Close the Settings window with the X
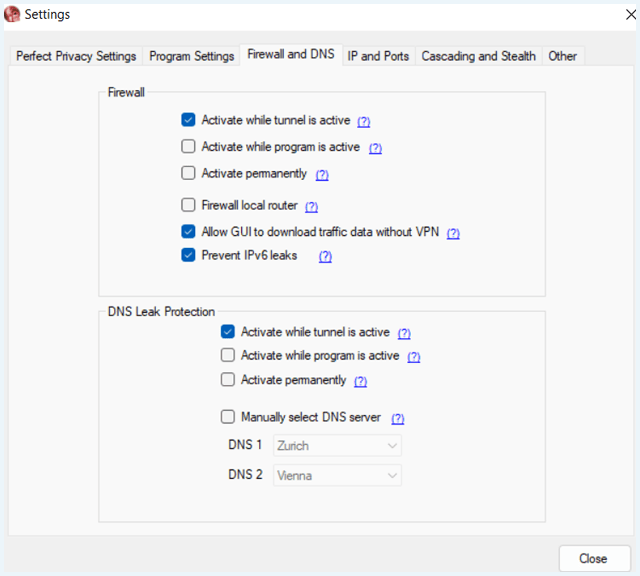Image resolution: width=640 pixels, height=576 pixels. [631, 15]
